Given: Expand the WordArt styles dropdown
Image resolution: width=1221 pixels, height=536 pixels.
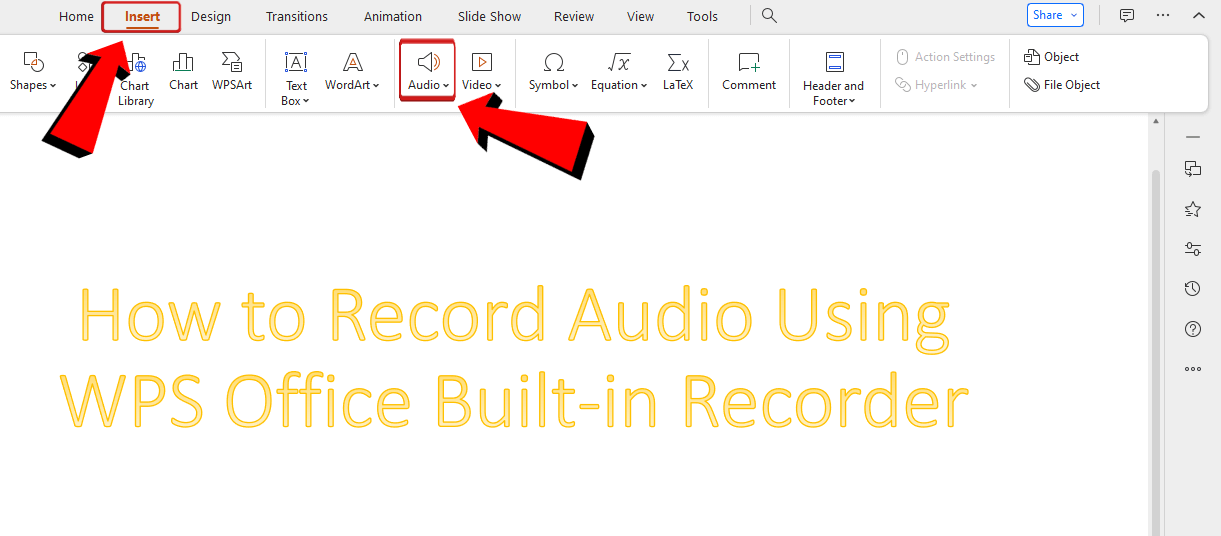Looking at the screenshot, I should (x=352, y=72).
